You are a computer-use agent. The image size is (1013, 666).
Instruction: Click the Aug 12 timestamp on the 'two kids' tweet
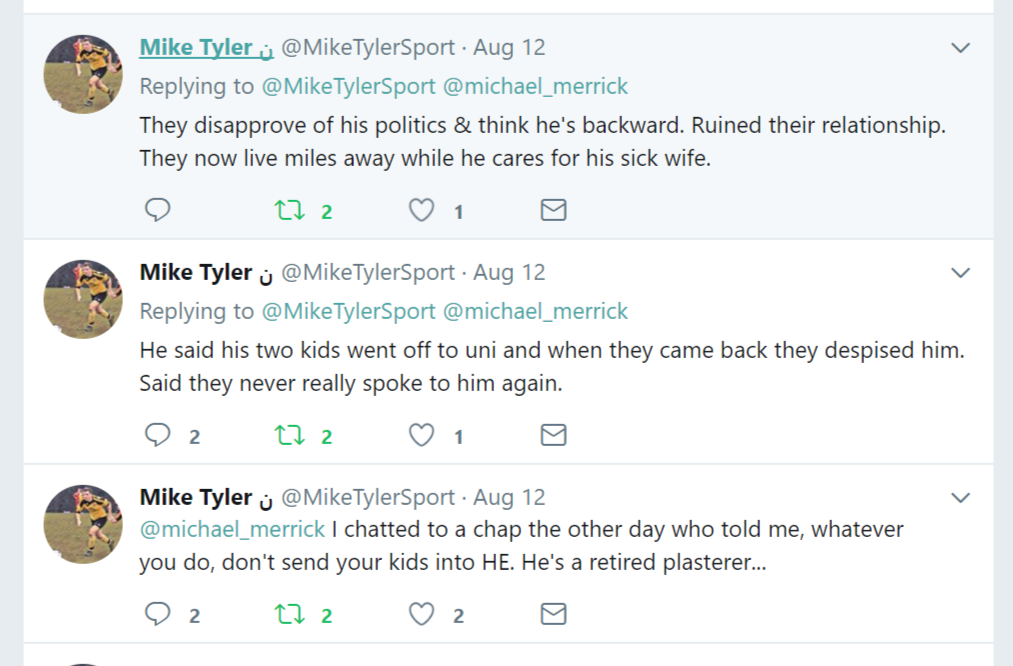tap(509, 272)
